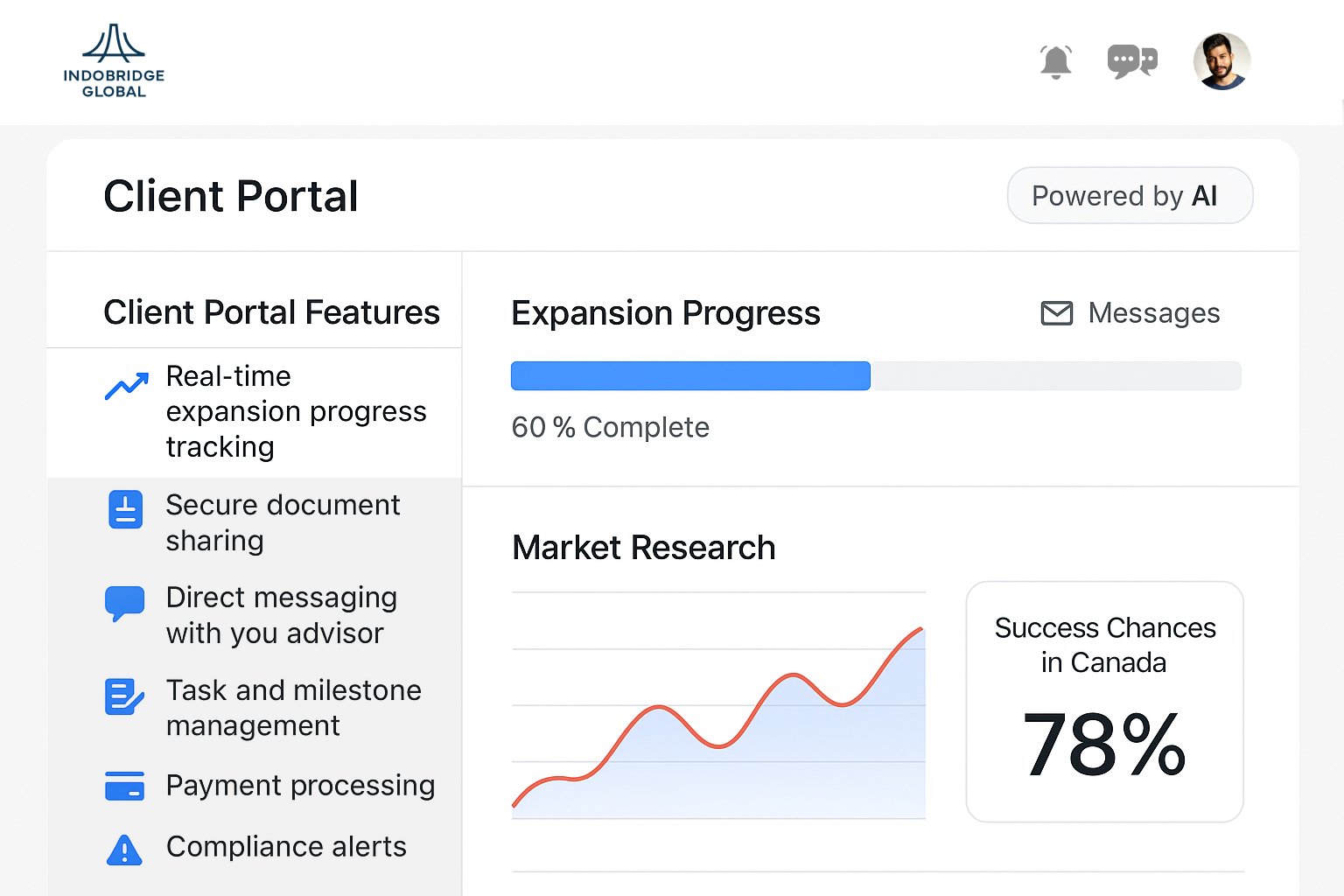The width and height of the screenshot is (1344, 896).
Task: Click the compliance alerts warning triangle icon
Action: point(124,849)
